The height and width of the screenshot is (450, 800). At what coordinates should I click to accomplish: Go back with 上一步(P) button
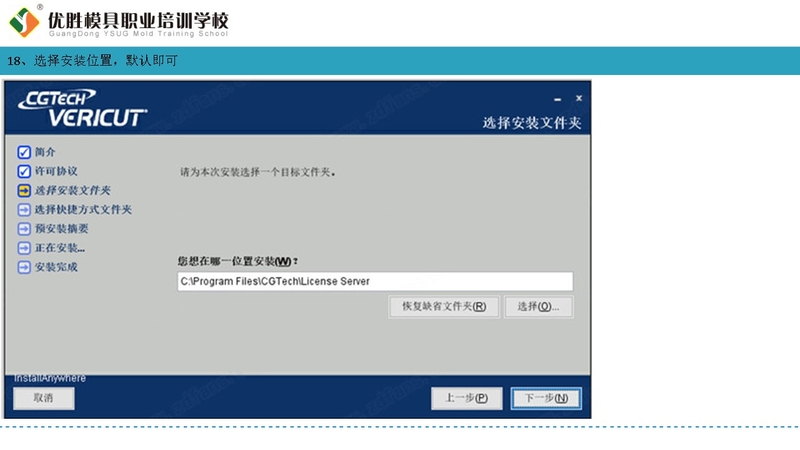click(466, 398)
